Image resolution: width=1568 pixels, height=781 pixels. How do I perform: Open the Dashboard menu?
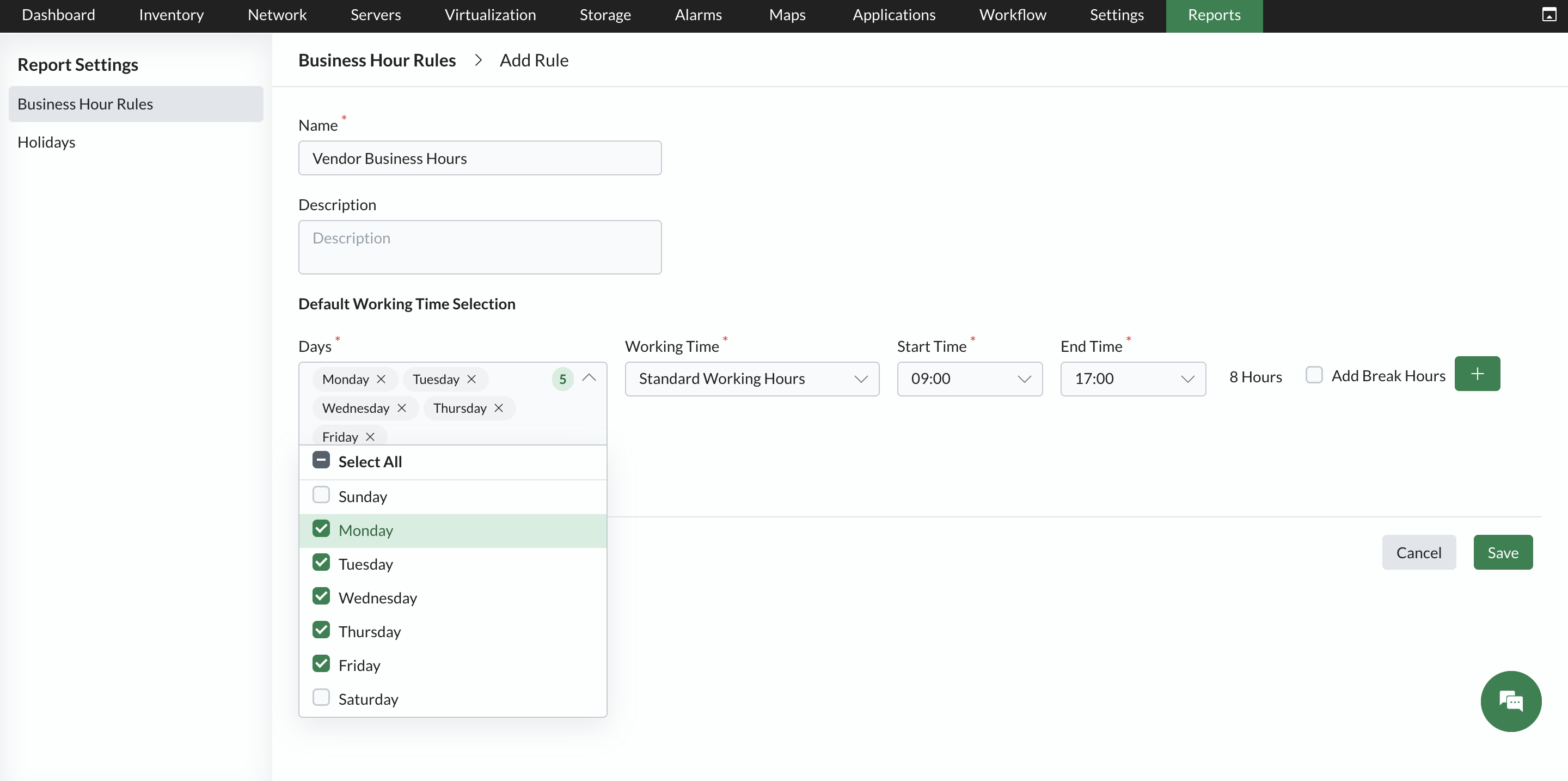pos(58,15)
